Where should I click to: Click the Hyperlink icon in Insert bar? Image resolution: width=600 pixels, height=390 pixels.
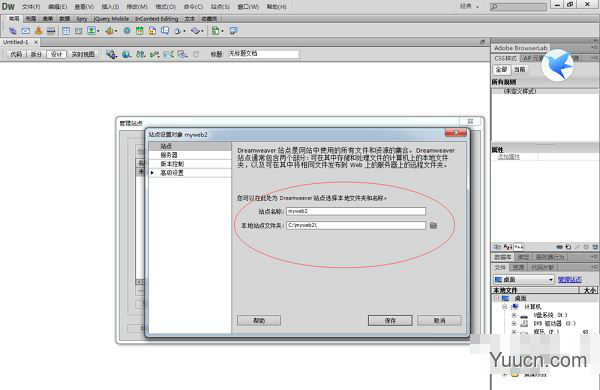point(13,31)
